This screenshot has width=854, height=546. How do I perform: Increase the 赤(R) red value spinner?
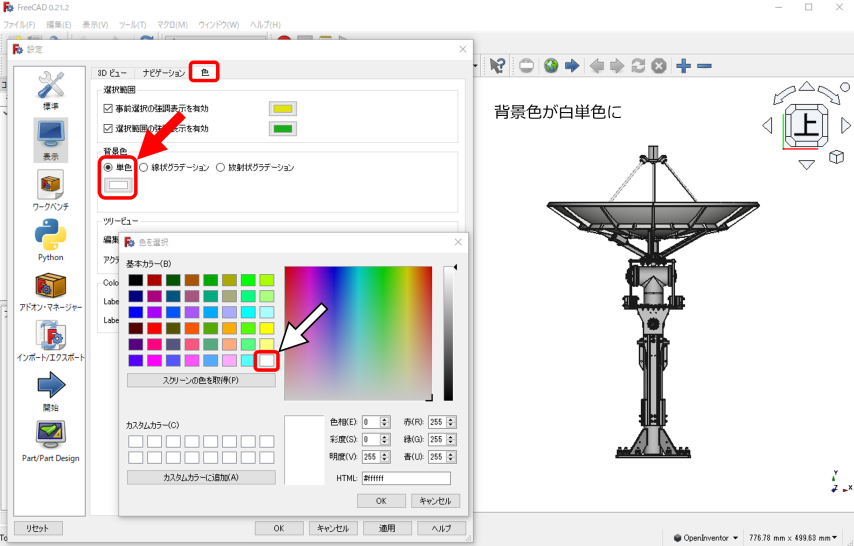451,419
